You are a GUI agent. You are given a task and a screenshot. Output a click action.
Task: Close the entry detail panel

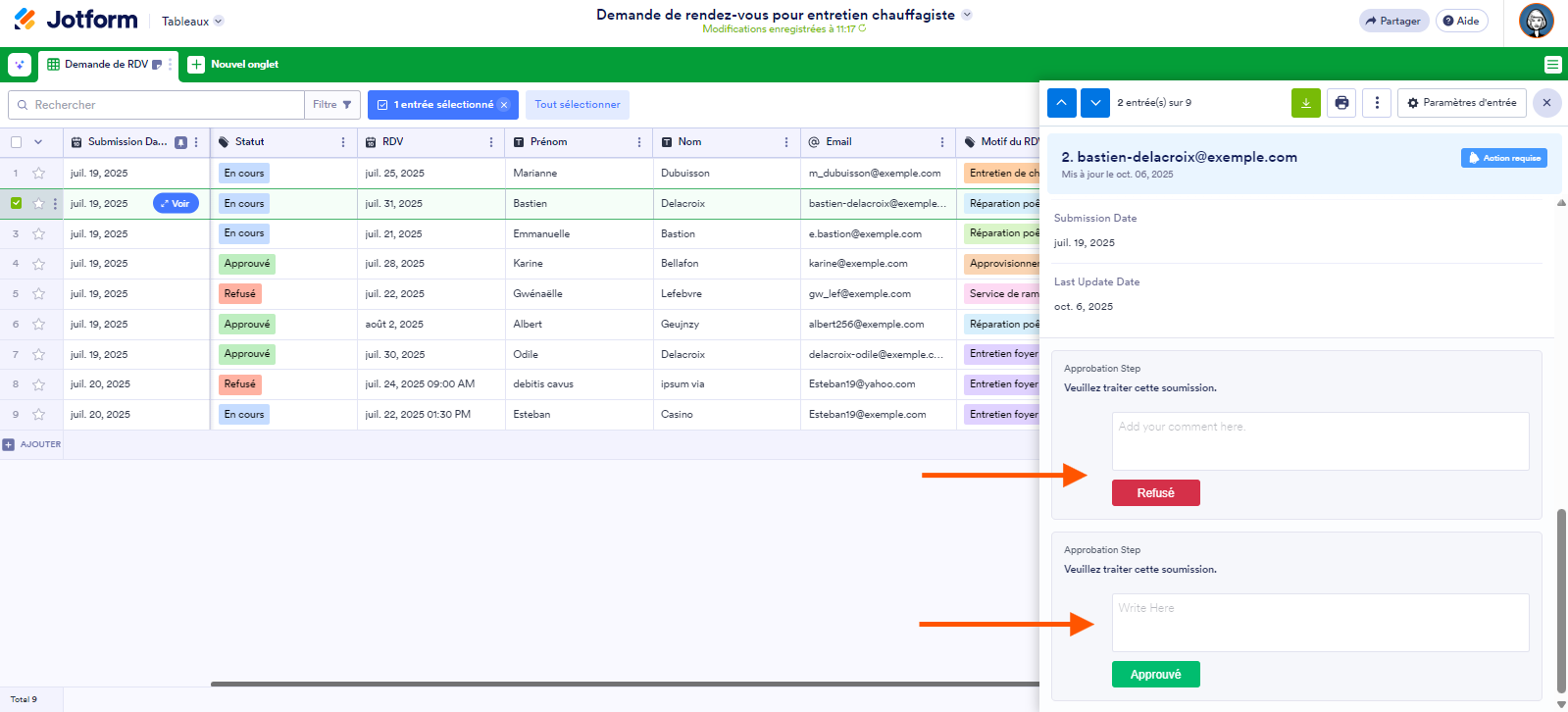(x=1546, y=103)
